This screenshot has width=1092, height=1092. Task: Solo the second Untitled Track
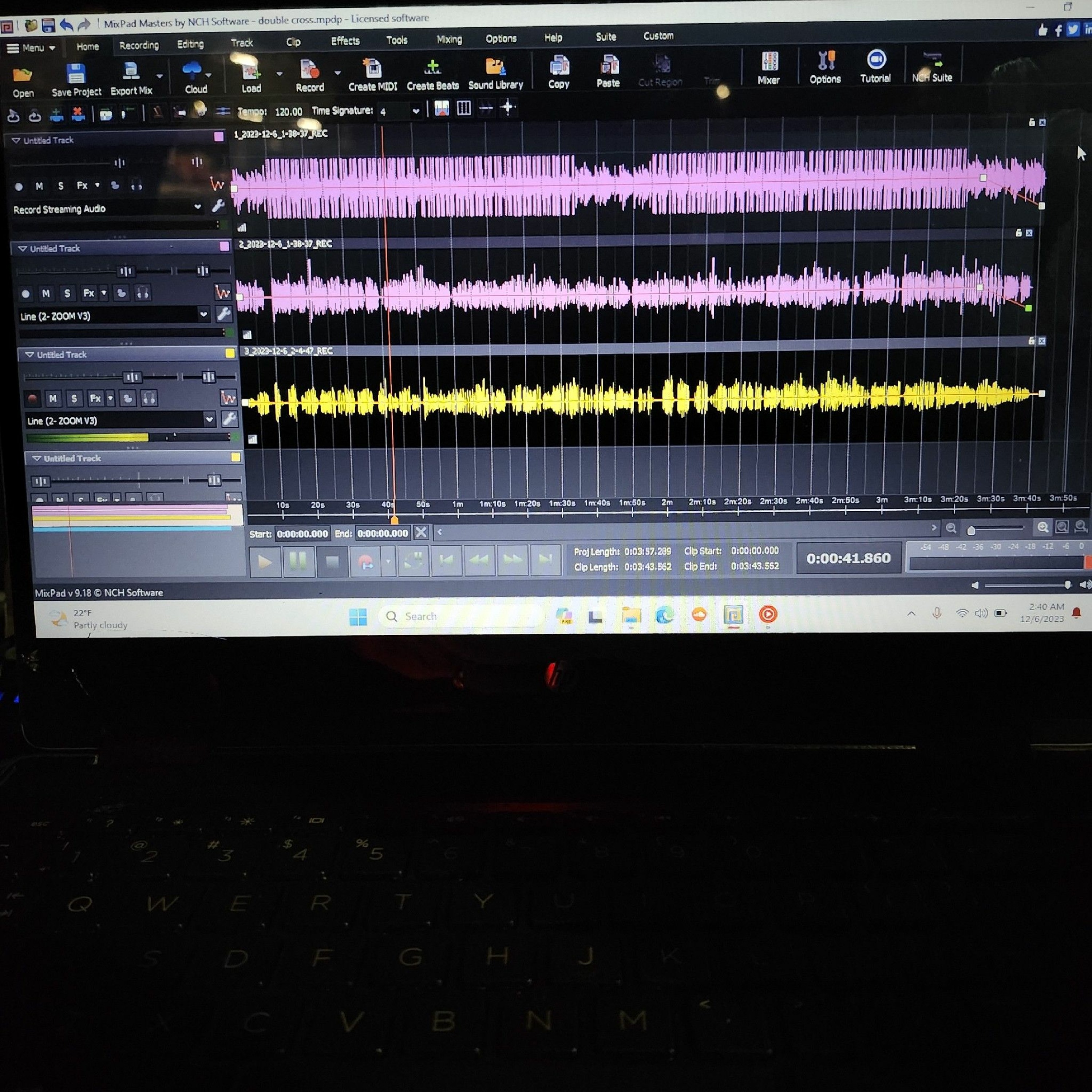[67, 293]
